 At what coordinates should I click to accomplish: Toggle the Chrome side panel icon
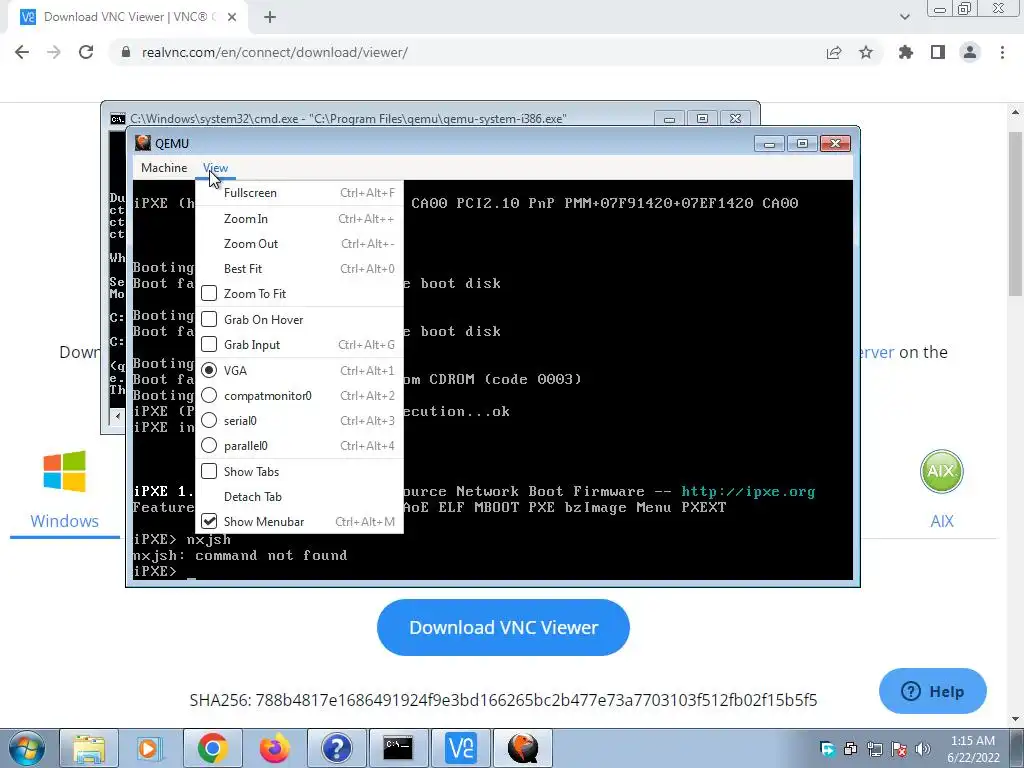point(938,52)
